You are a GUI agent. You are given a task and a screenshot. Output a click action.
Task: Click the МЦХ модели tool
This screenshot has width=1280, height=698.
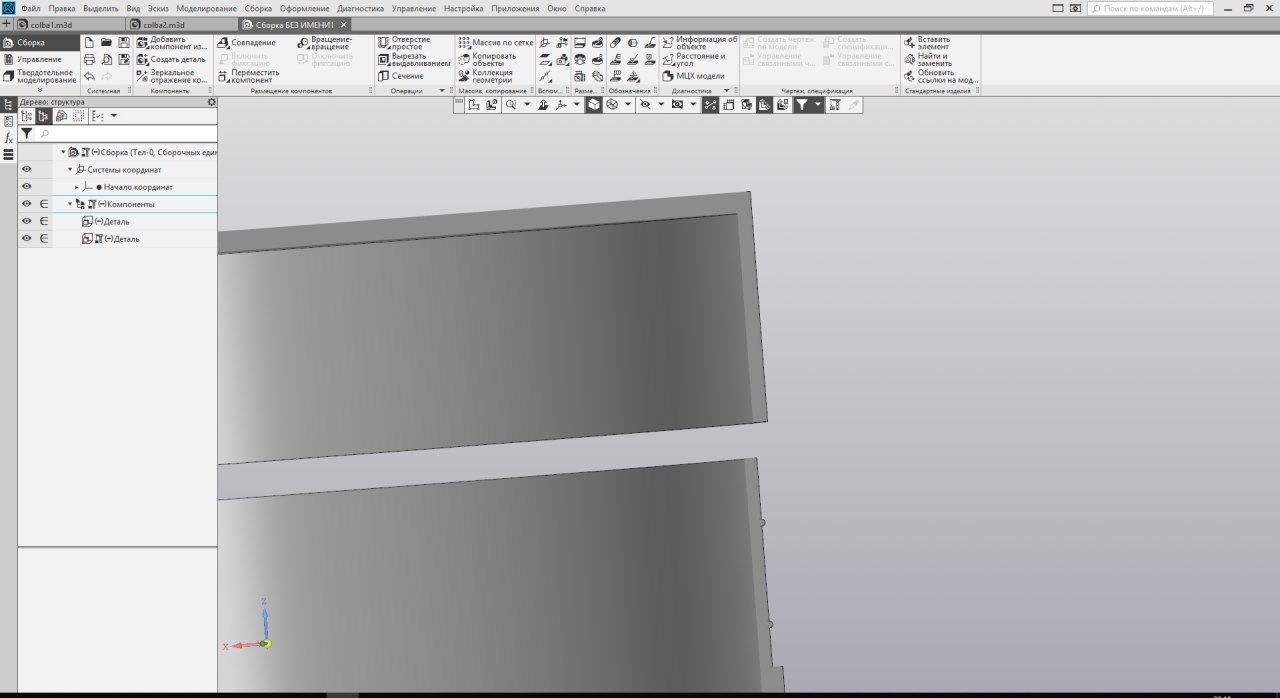[693, 76]
